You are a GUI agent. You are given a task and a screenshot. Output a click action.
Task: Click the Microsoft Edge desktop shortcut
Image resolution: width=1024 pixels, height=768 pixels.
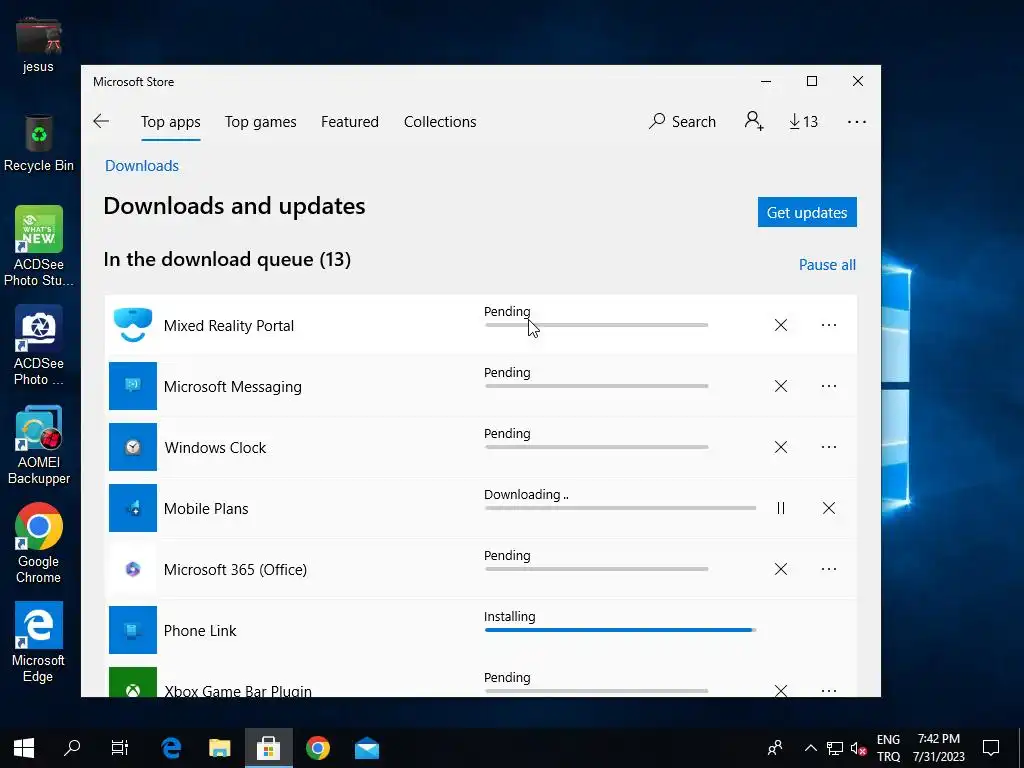(x=39, y=642)
